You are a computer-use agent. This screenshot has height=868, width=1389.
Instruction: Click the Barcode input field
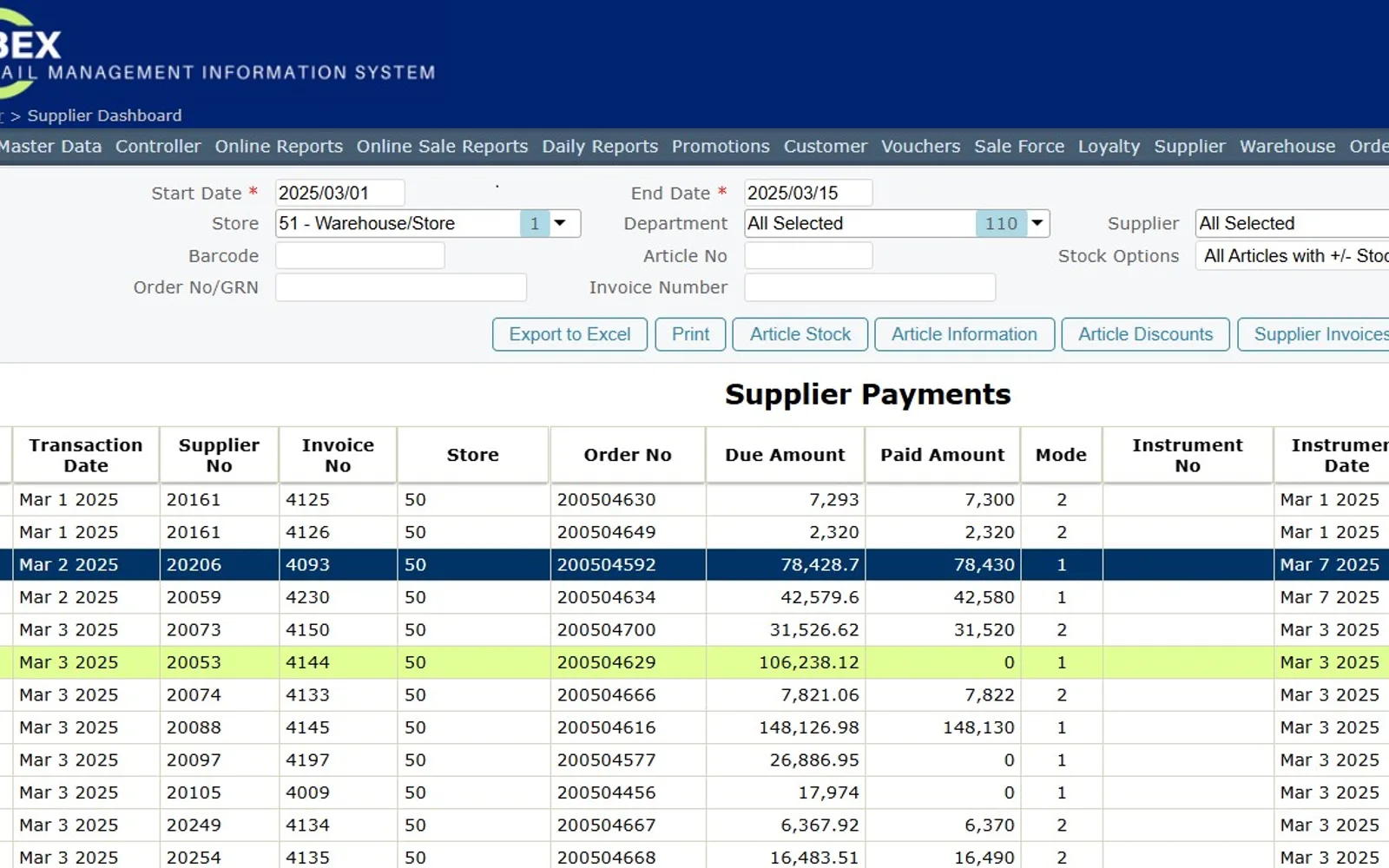[x=359, y=255]
